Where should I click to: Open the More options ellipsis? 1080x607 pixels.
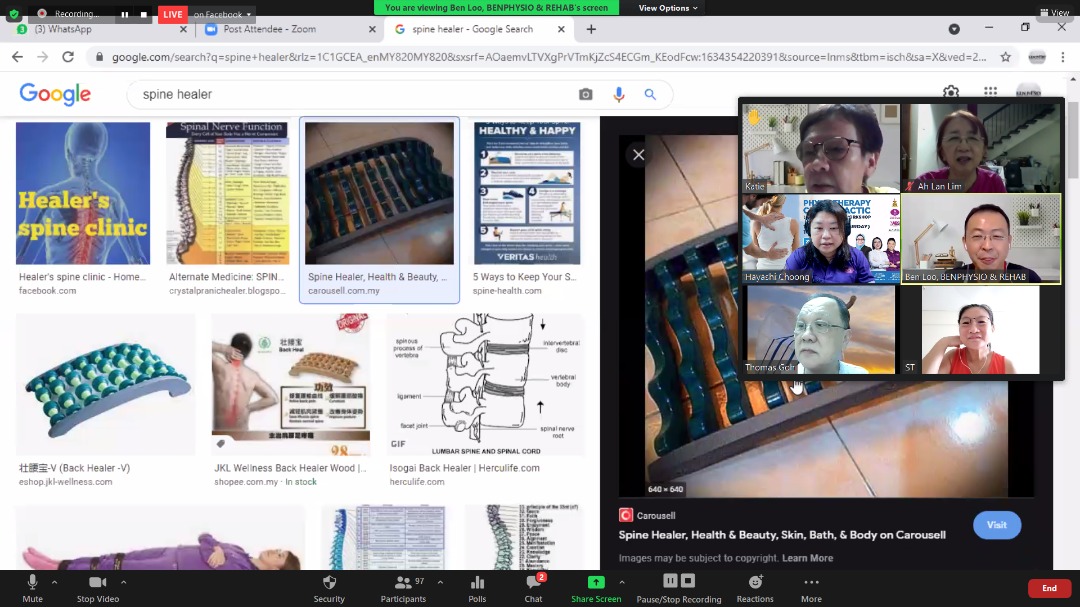coord(811,587)
